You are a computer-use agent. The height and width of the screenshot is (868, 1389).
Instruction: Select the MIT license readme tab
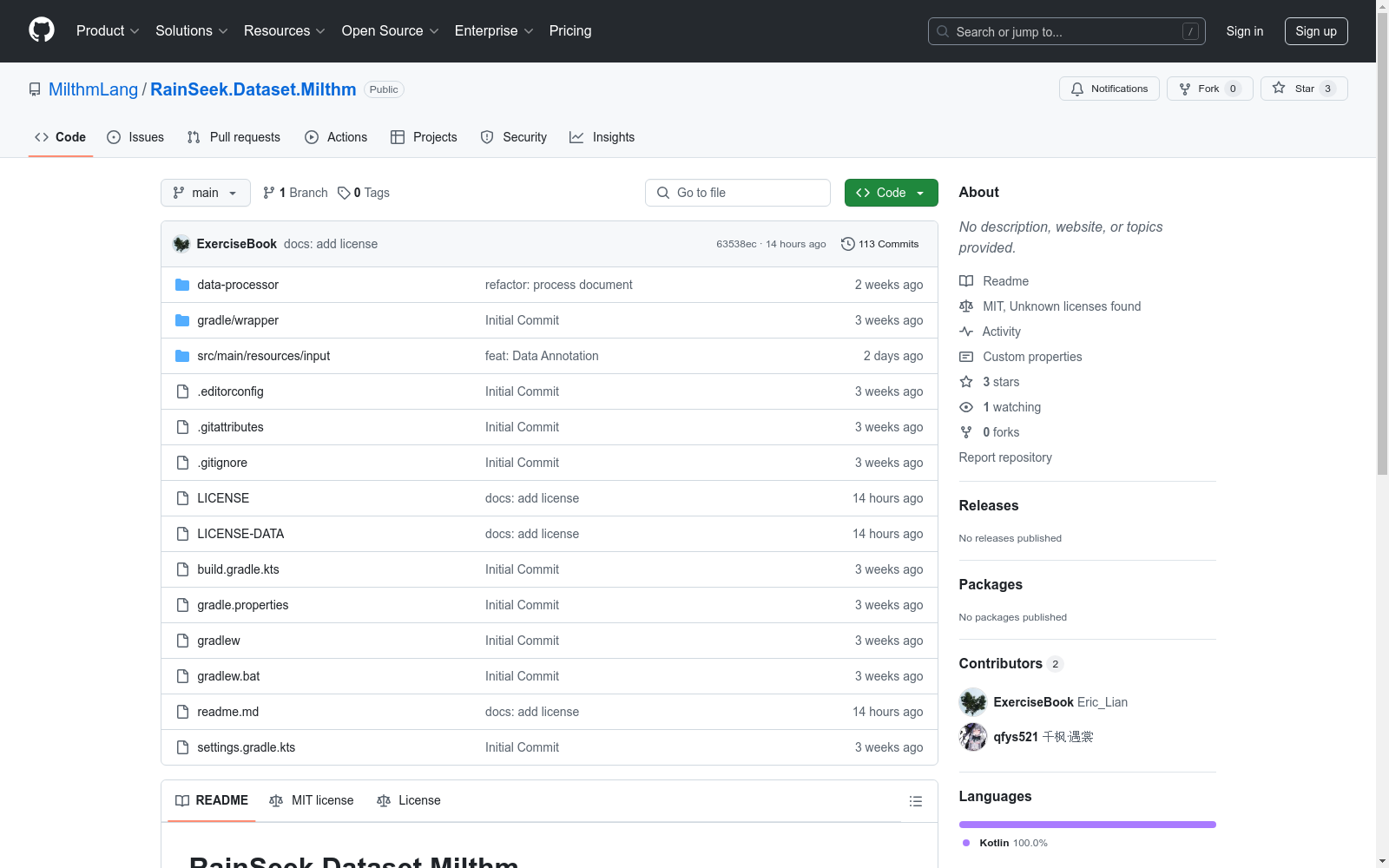(x=312, y=800)
